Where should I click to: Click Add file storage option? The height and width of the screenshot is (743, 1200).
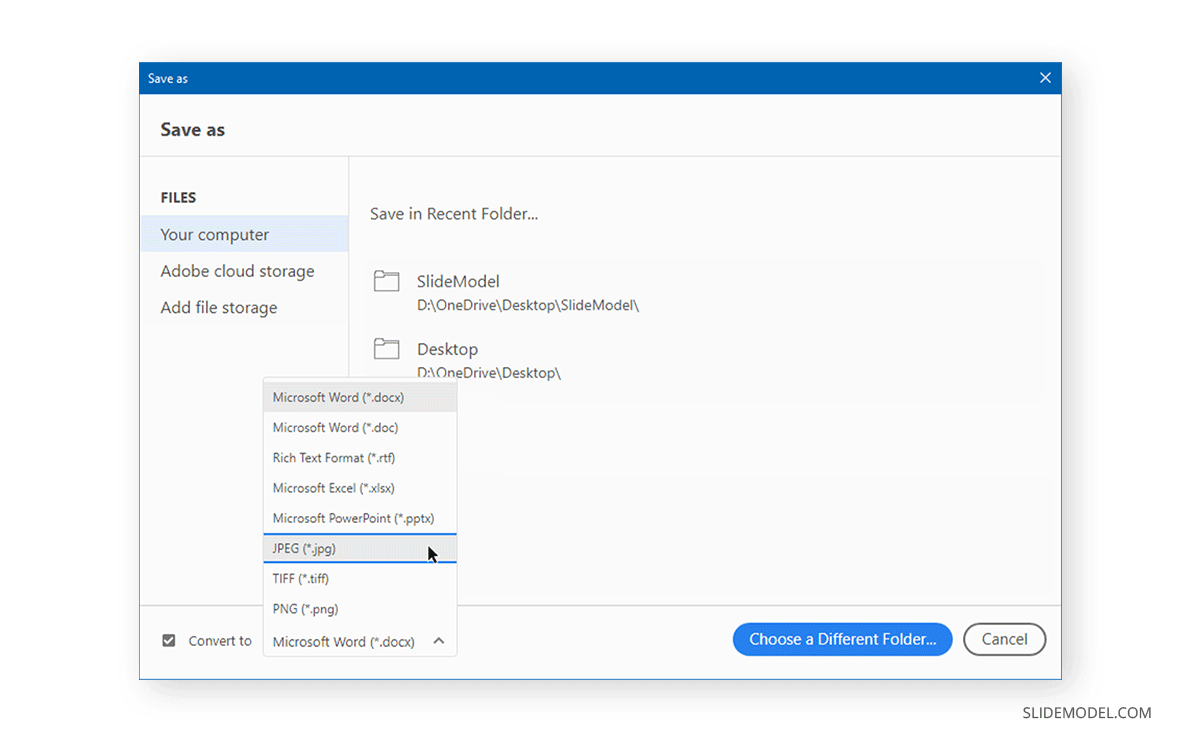244,307
